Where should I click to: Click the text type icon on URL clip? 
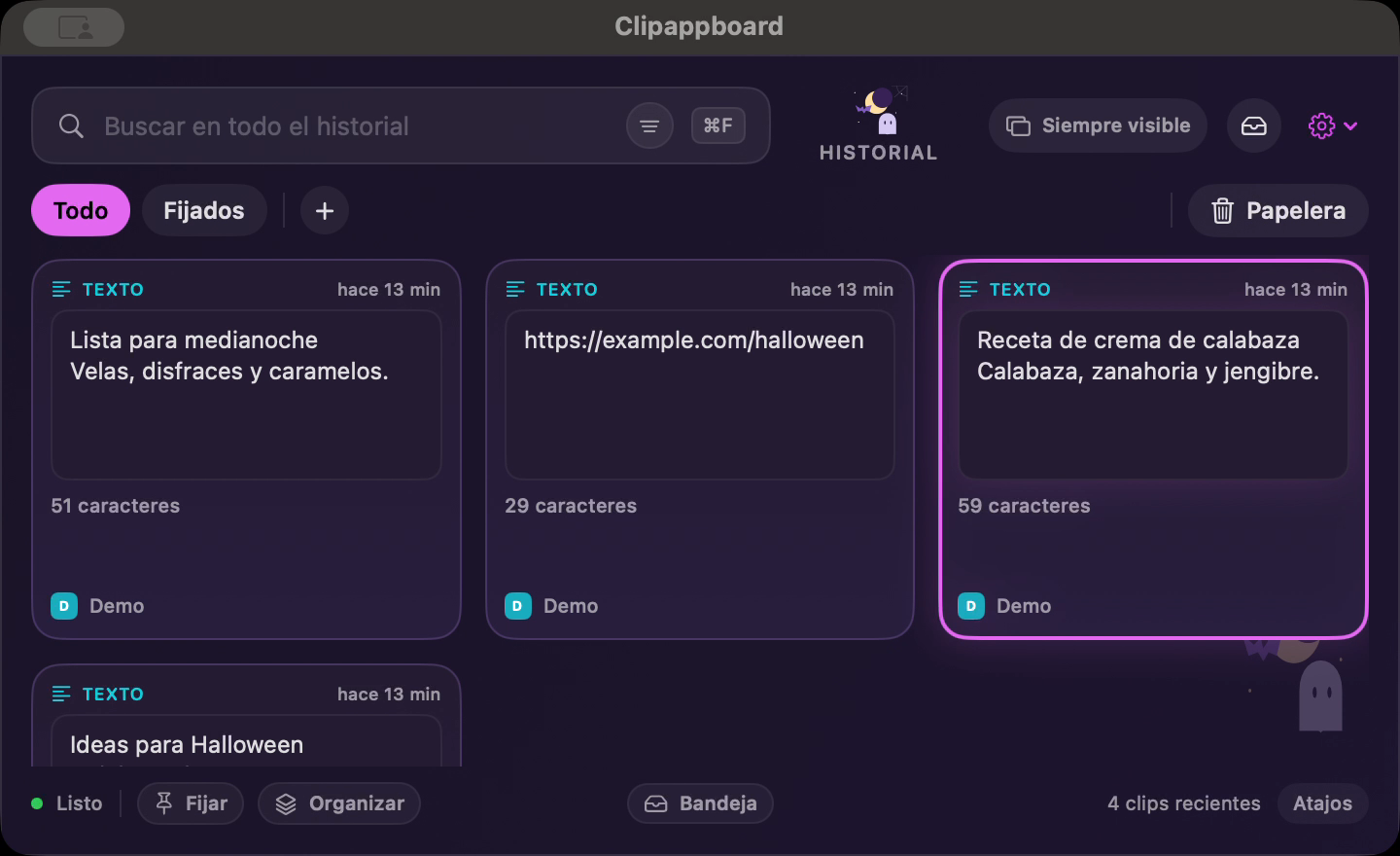tap(515, 289)
